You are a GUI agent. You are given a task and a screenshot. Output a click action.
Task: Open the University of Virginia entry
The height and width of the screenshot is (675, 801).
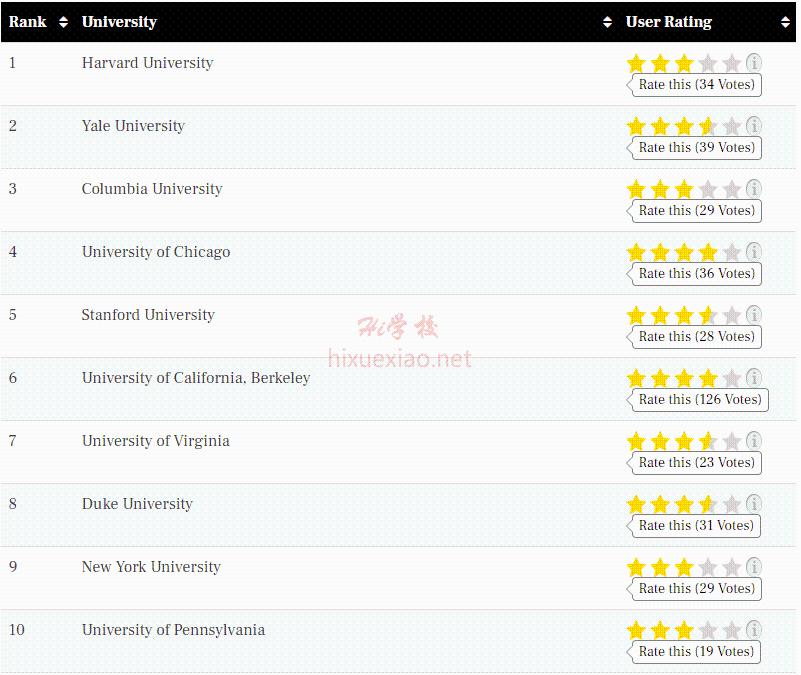click(x=156, y=441)
